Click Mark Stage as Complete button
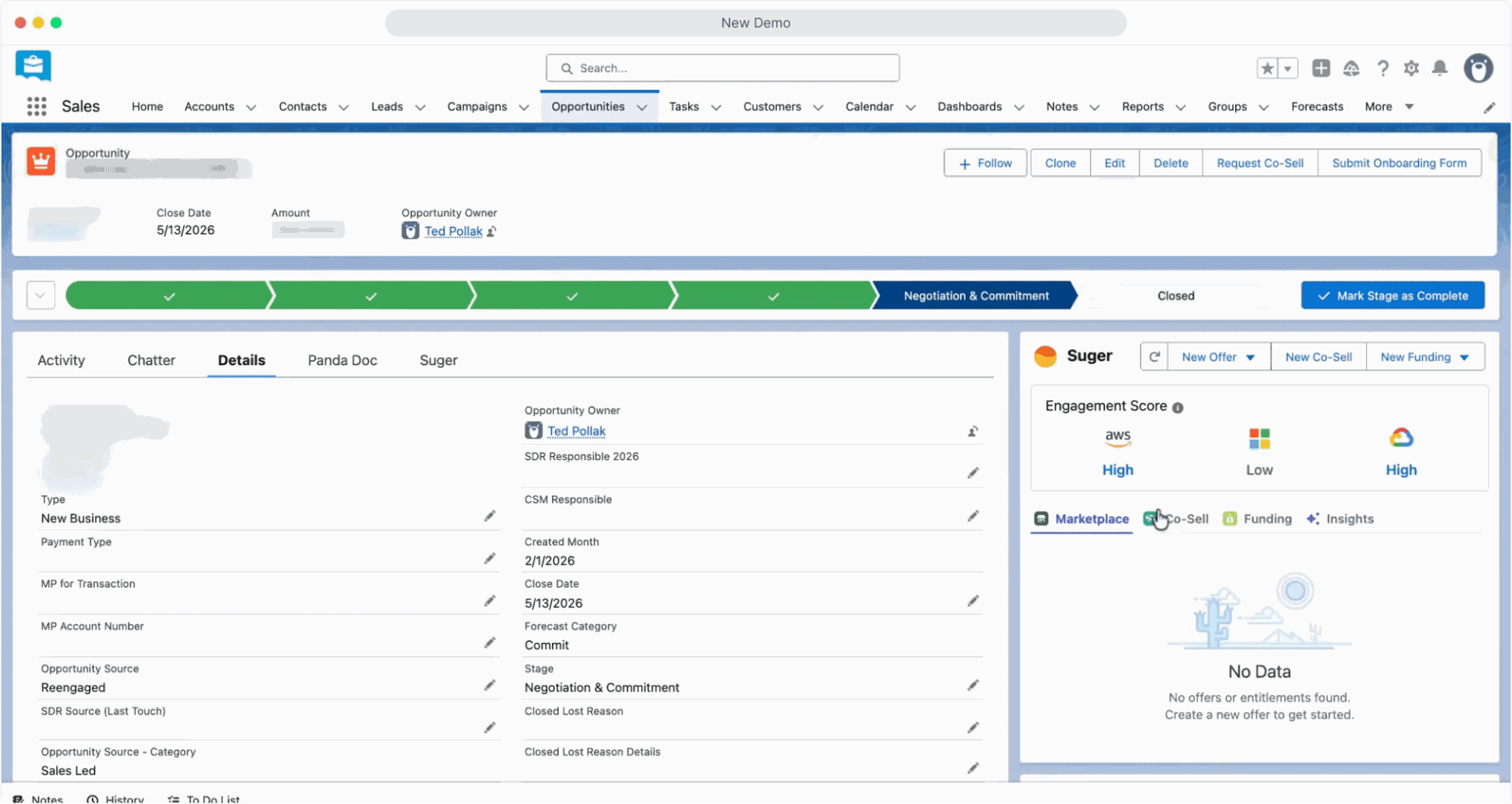This screenshot has height=804, width=1512. click(x=1392, y=296)
